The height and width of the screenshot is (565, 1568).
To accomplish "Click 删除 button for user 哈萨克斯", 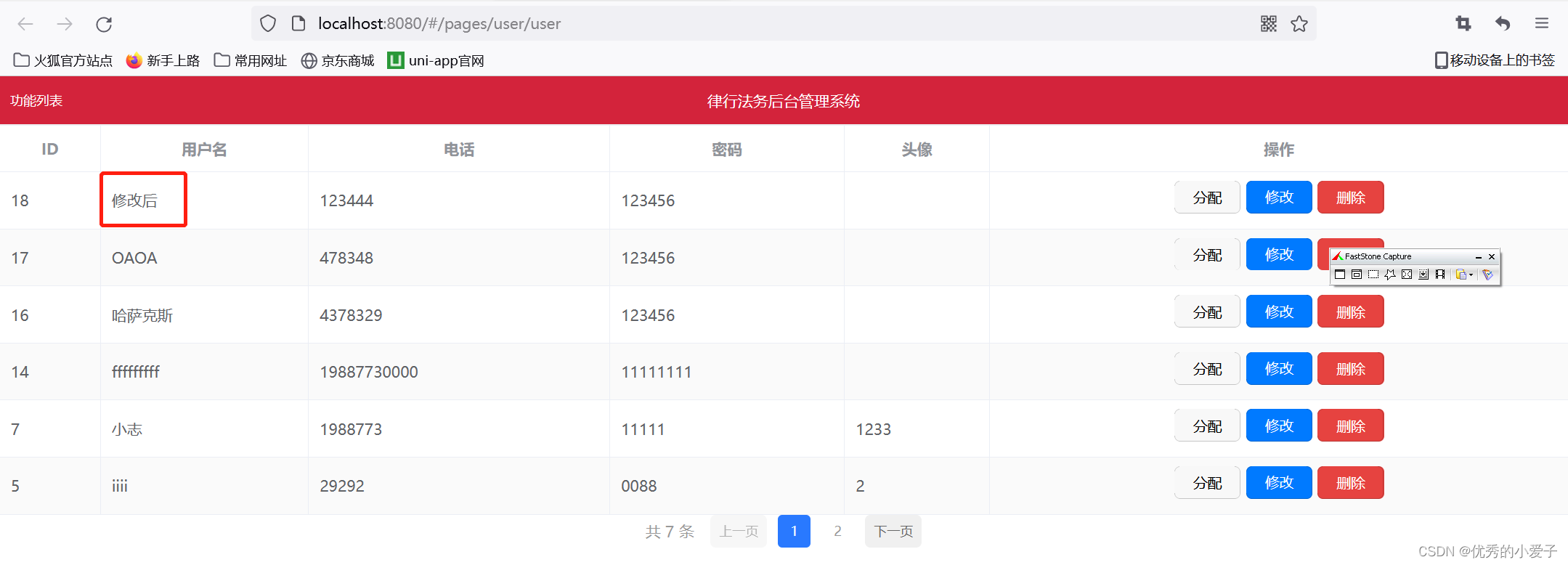I will click(x=1351, y=312).
